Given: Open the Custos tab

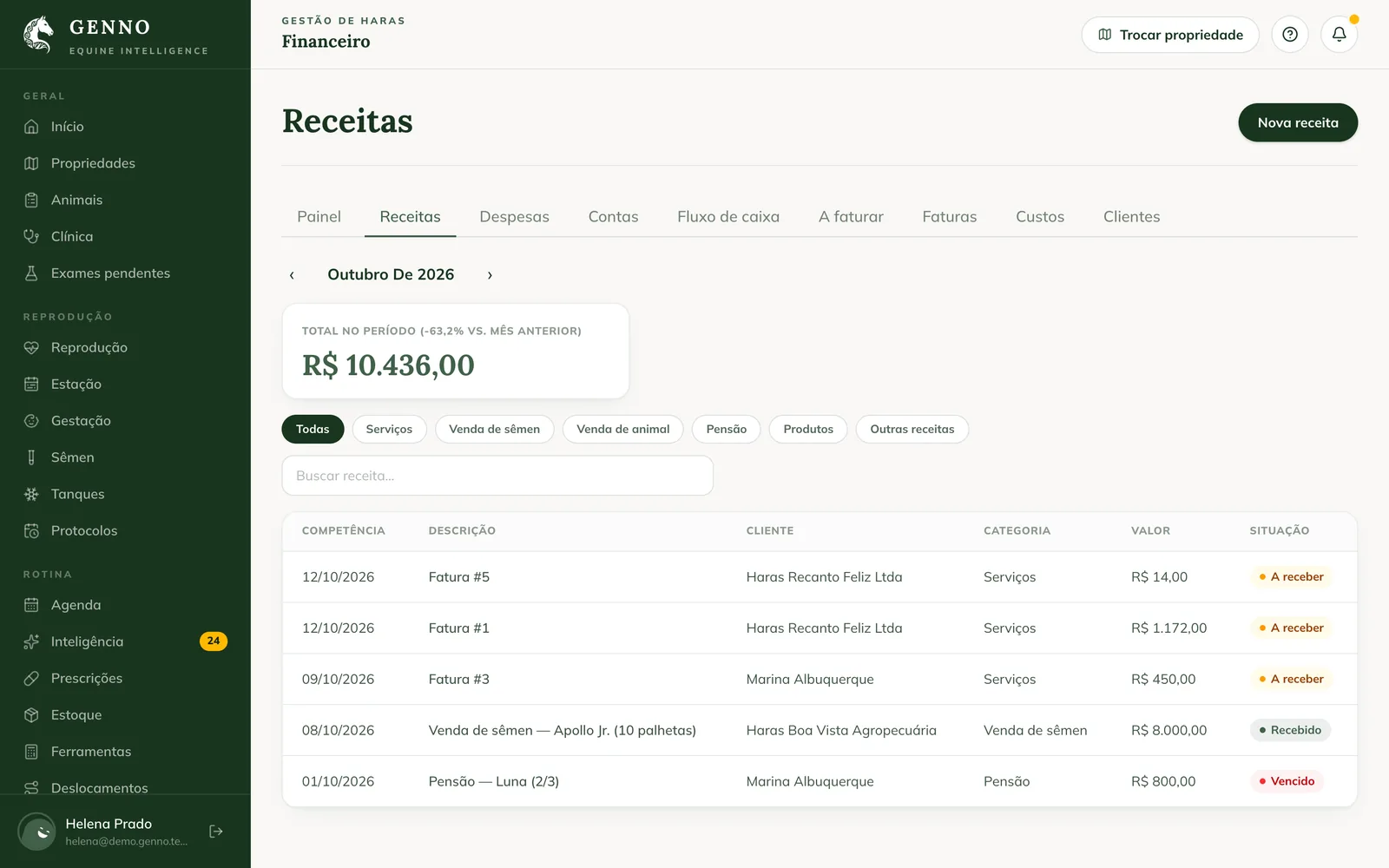Looking at the screenshot, I should [x=1040, y=217].
